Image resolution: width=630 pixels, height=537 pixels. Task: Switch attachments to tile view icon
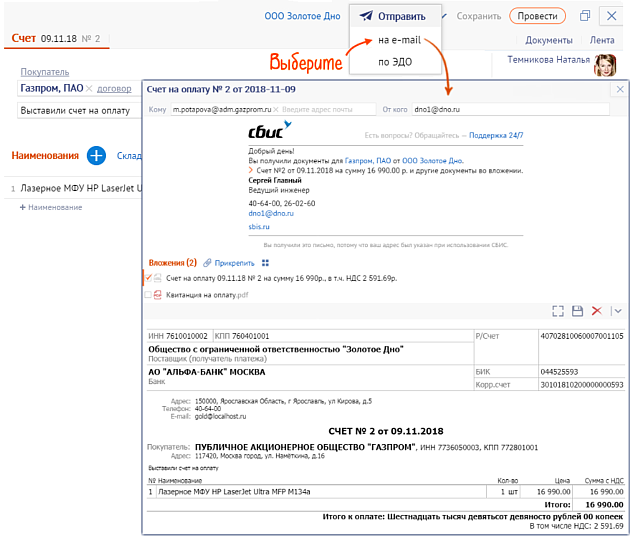click(265, 263)
